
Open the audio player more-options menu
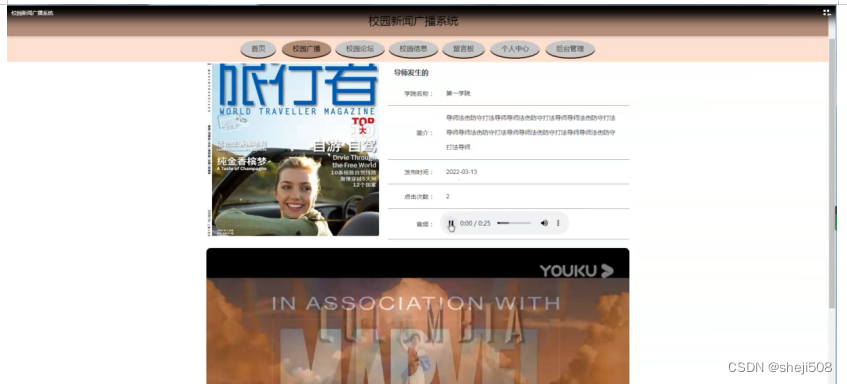pos(558,223)
